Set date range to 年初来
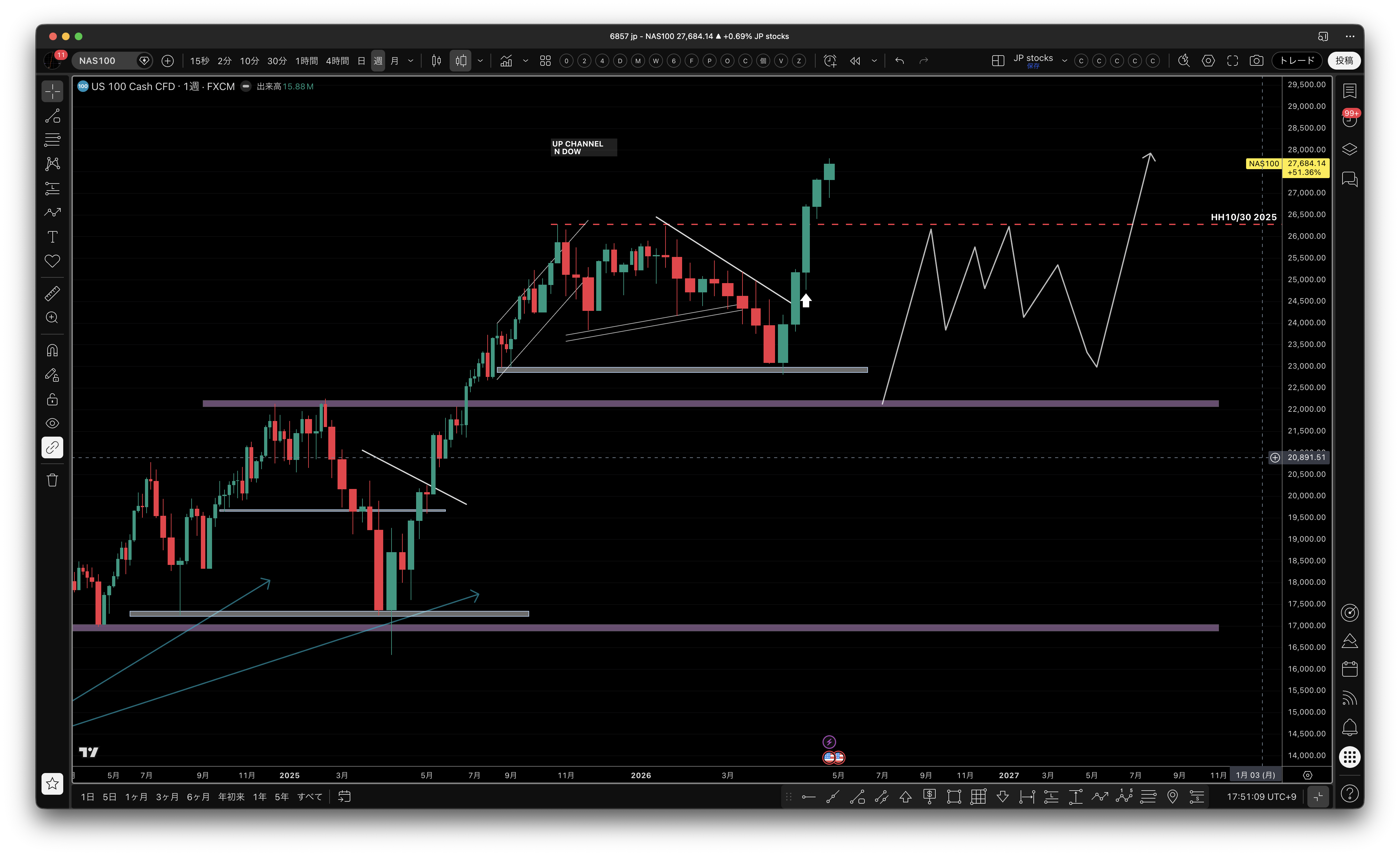Viewport: 1400px width, 856px height. 232,797
